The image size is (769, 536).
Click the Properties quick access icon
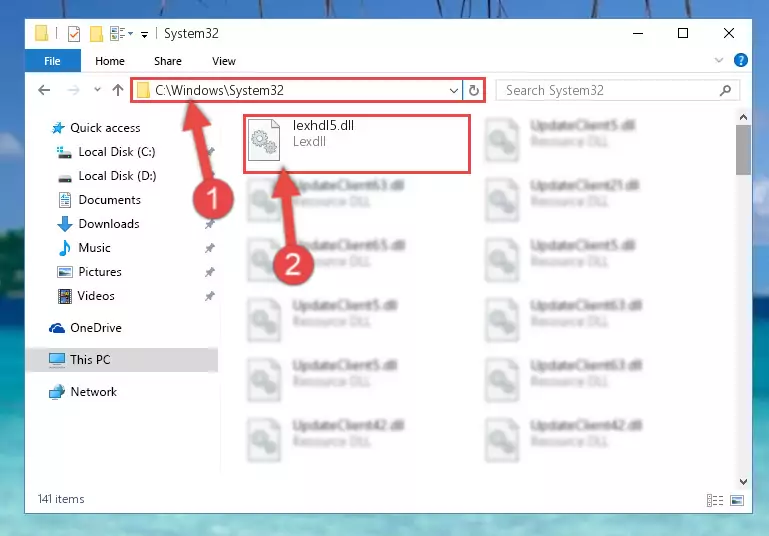tap(74, 34)
